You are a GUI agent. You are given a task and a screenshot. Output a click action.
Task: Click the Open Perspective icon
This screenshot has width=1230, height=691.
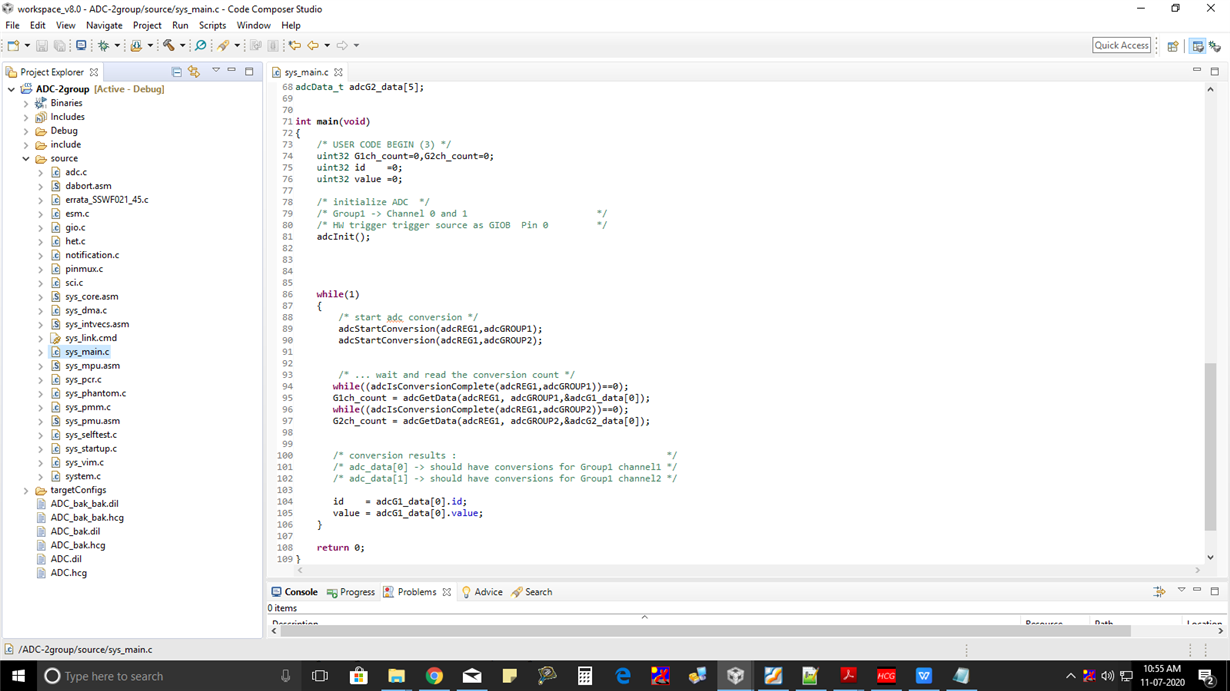click(1173, 46)
